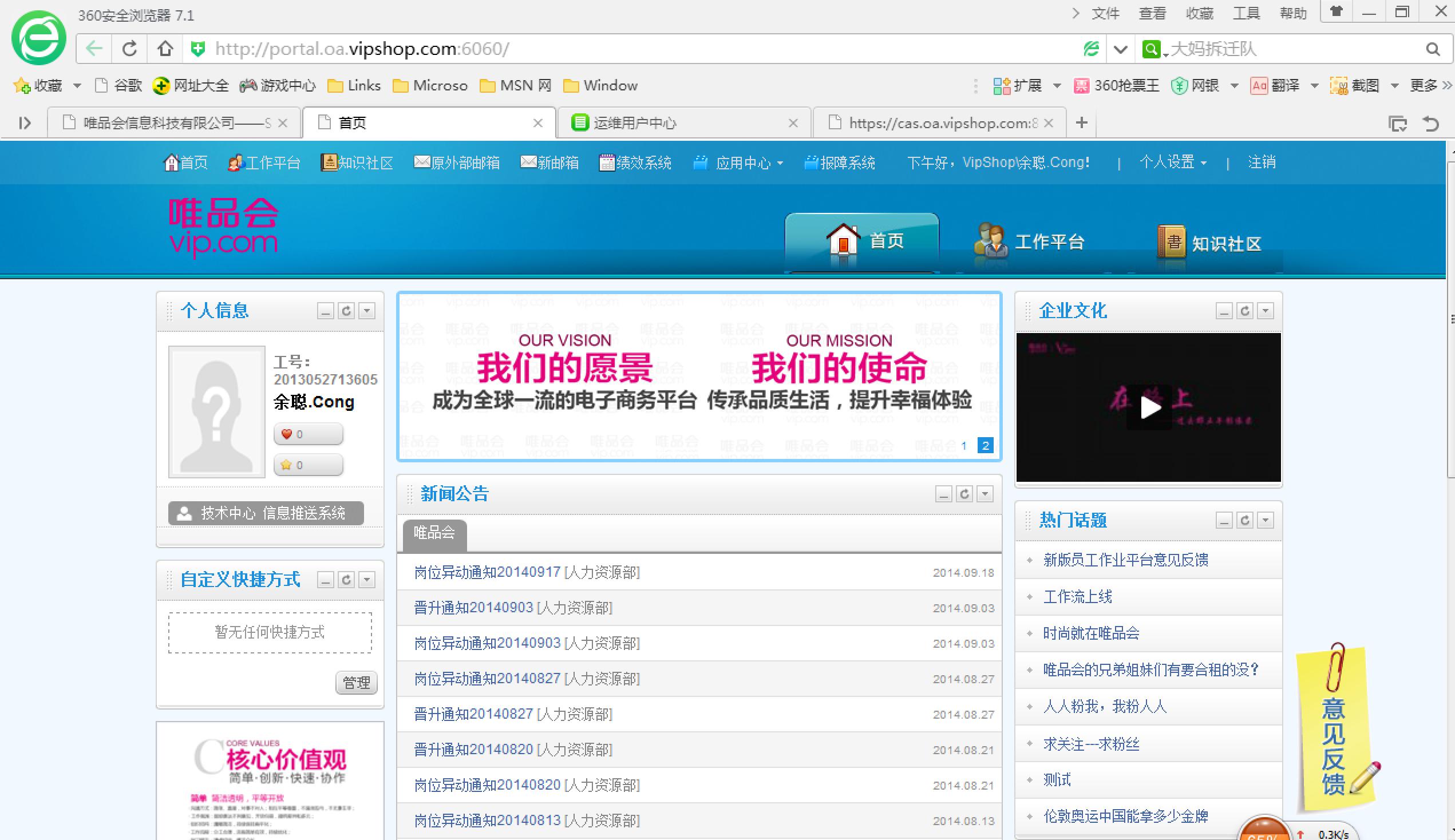Expand the address bar history dropdown

click(x=1120, y=49)
